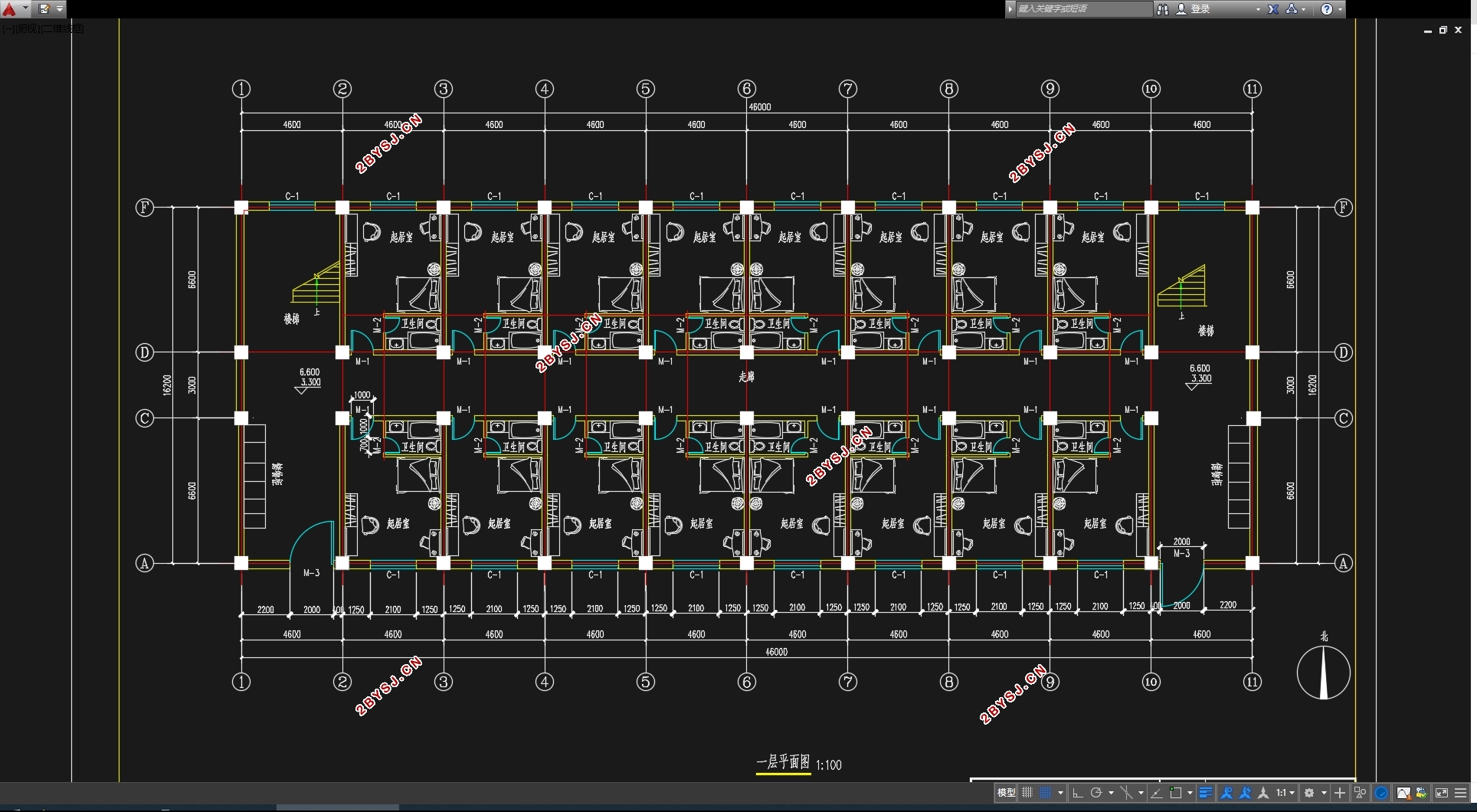
Task: Toggle object snap tracking
Action: click(x=1157, y=793)
